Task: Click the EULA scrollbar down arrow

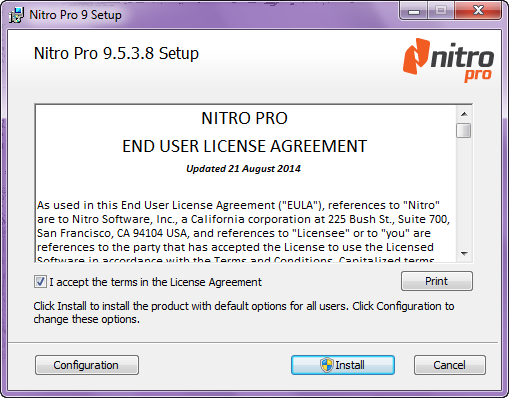Action: pyautogui.click(x=464, y=254)
